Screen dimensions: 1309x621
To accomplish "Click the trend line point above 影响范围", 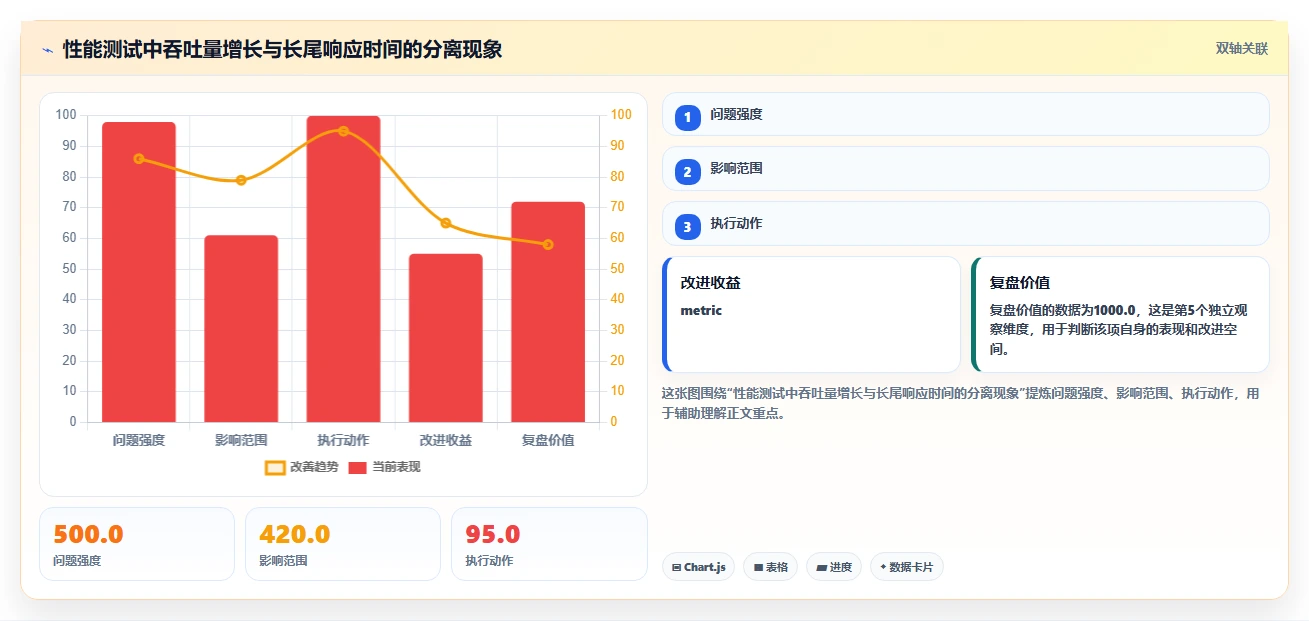I will click(x=241, y=180).
